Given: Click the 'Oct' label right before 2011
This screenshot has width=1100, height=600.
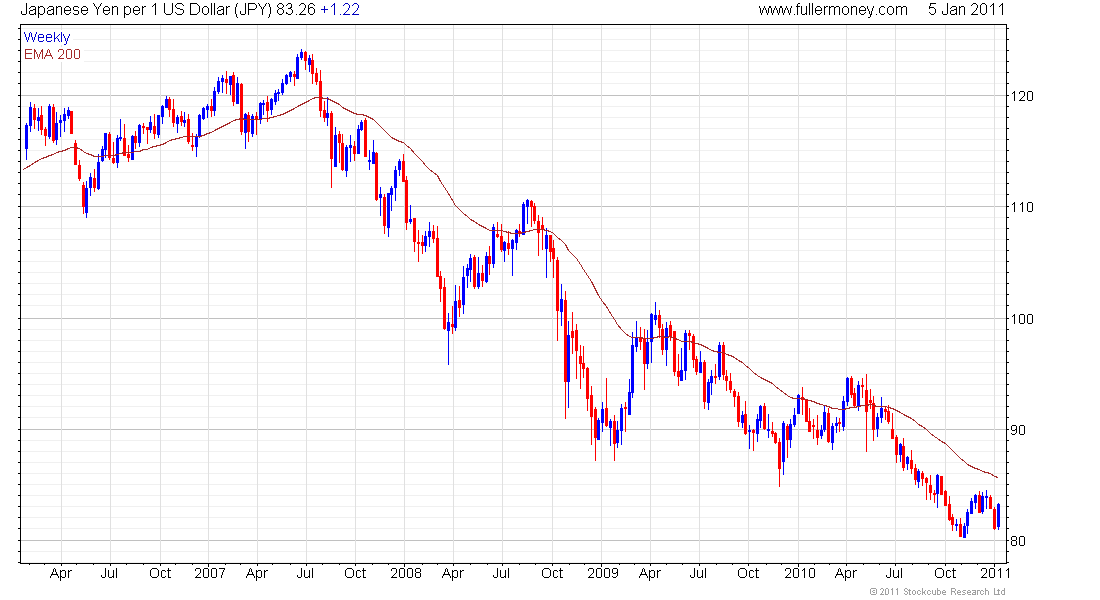Looking at the screenshot, I should click(x=945, y=573).
